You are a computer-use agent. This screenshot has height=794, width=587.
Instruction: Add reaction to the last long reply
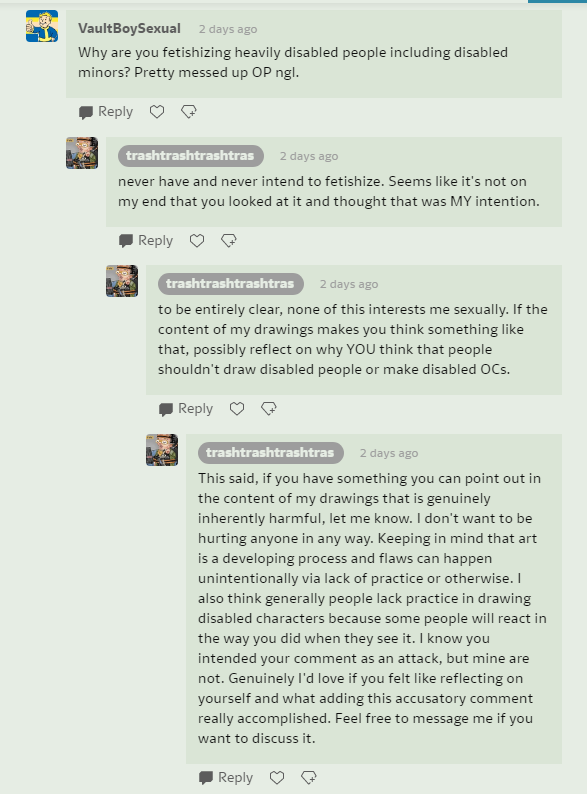(x=309, y=777)
